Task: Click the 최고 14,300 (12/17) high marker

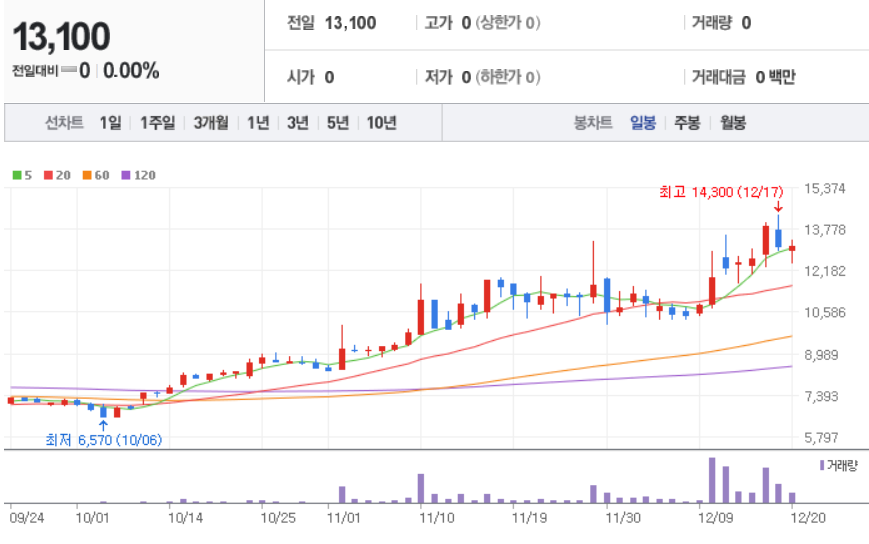Action: tap(721, 192)
